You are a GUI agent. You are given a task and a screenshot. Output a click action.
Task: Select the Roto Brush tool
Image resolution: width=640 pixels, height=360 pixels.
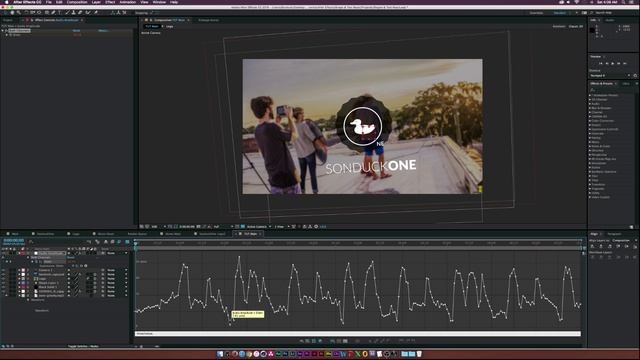87,13
